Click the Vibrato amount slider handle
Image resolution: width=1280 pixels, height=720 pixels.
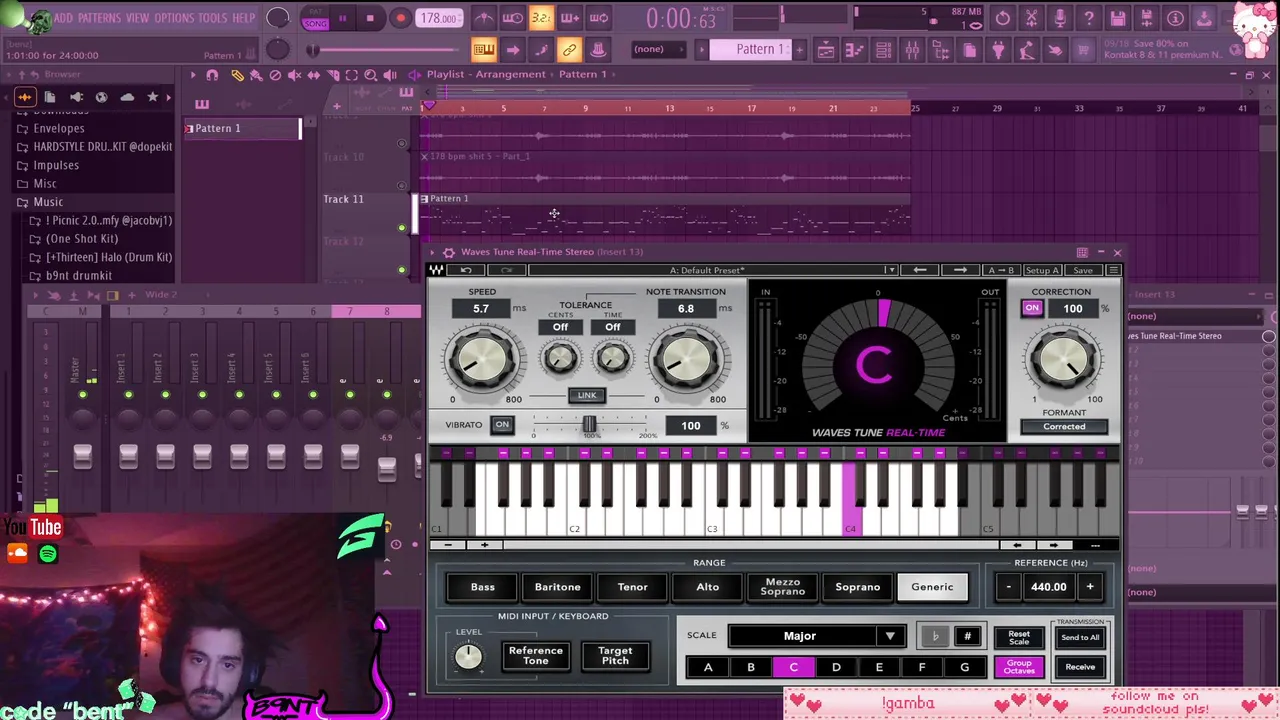[x=589, y=425]
